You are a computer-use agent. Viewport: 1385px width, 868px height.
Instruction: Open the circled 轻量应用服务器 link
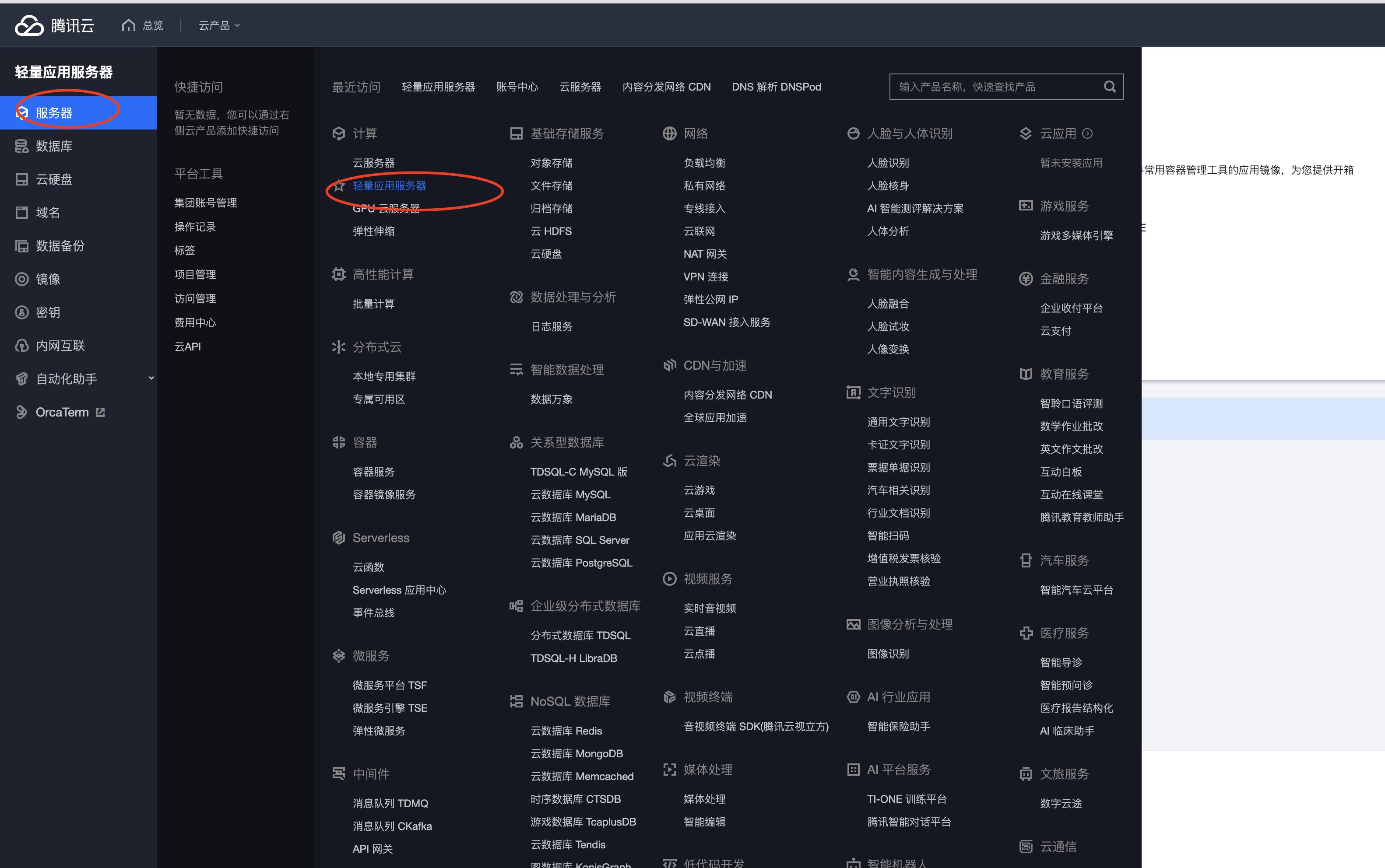point(389,185)
